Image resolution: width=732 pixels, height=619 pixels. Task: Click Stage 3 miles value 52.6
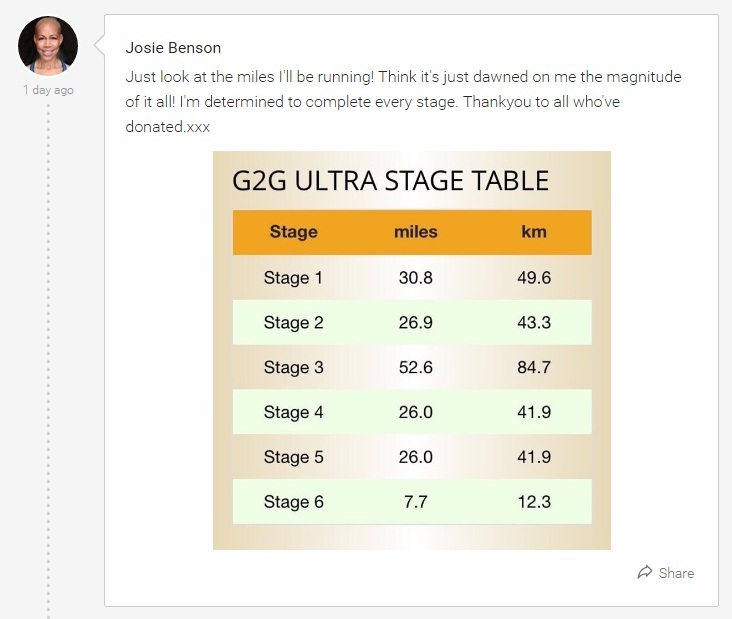[415, 367]
